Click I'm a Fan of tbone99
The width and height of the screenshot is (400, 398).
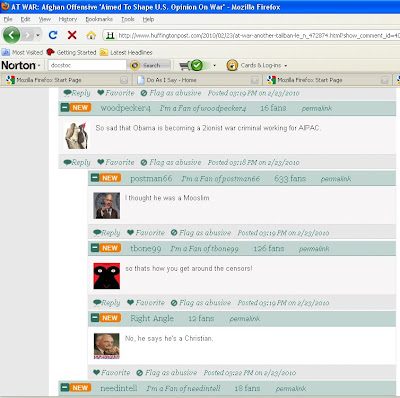pyautogui.click(x=205, y=249)
